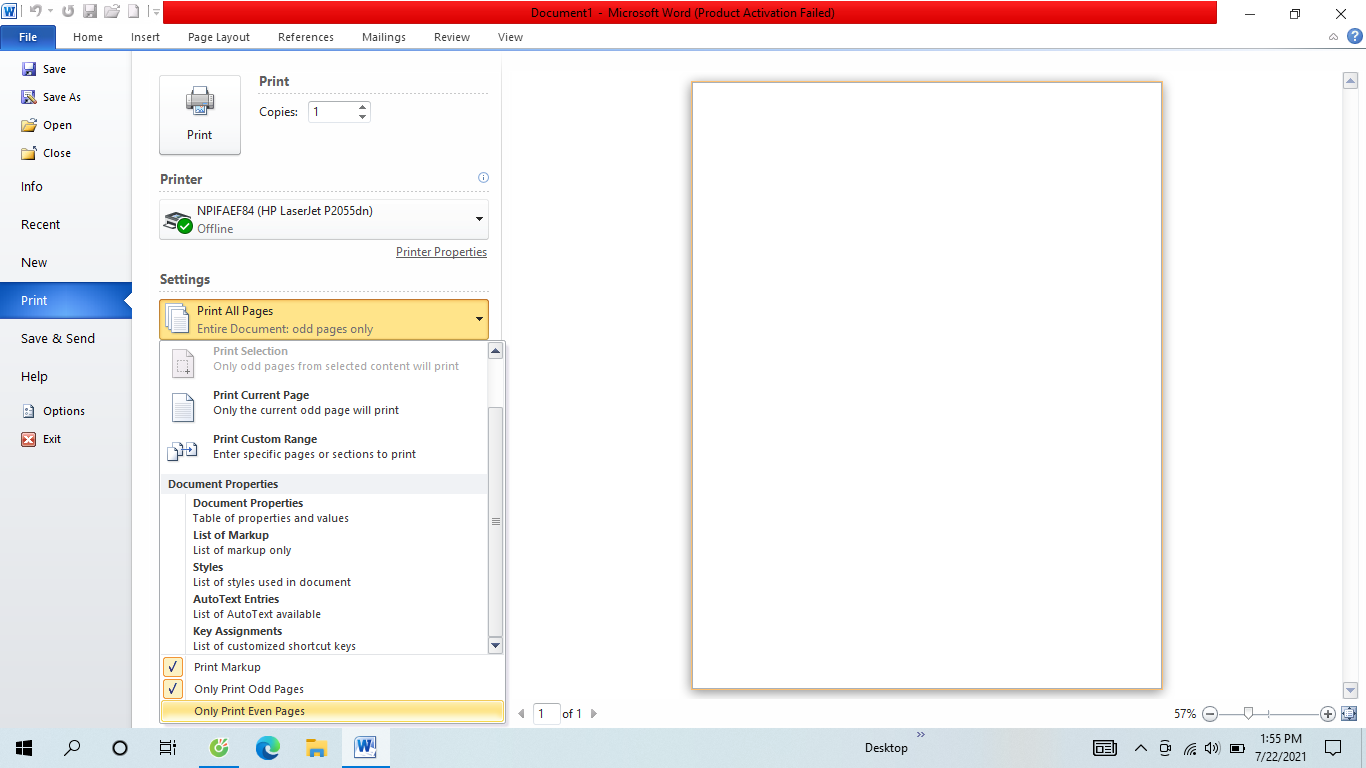Open the Info section in the sidebar
Viewport: 1366px width, 768px height.
[66, 187]
